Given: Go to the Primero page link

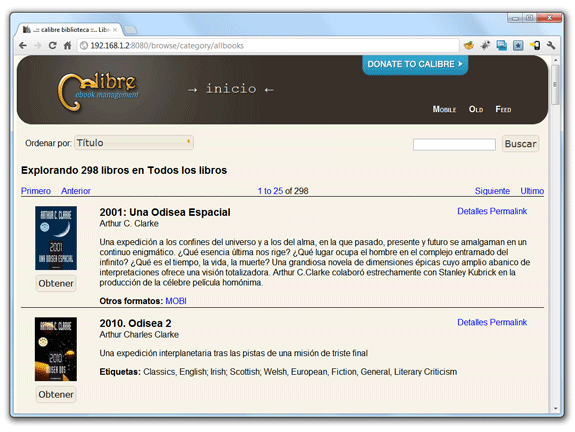Looking at the screenshot, I should coord(36,191).
